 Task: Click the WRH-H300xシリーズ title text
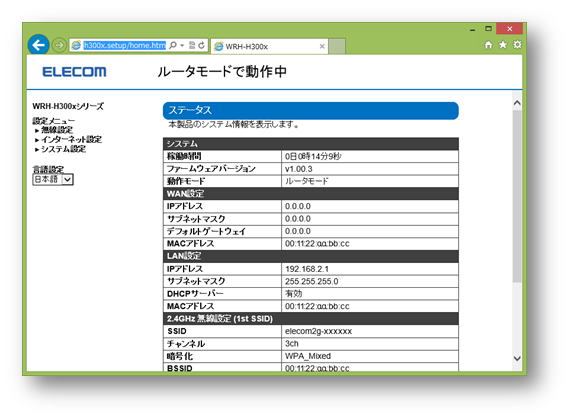[x=68, y=106]
